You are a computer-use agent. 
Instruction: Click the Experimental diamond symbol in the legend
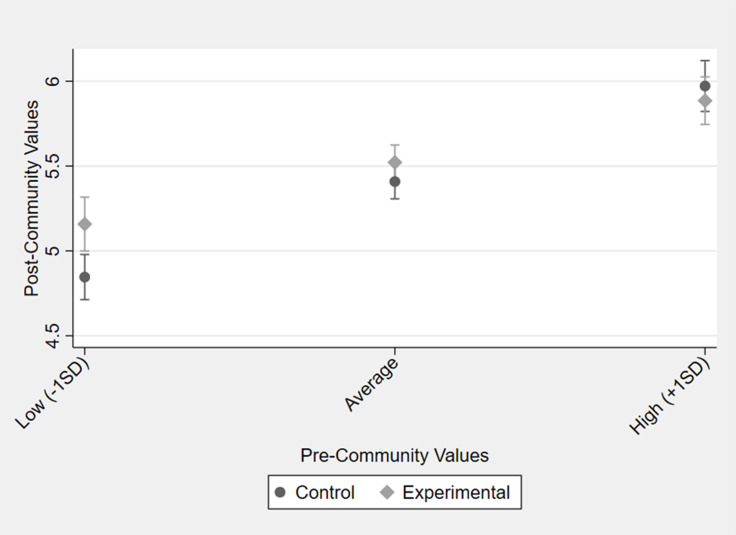tap(386, 492)
